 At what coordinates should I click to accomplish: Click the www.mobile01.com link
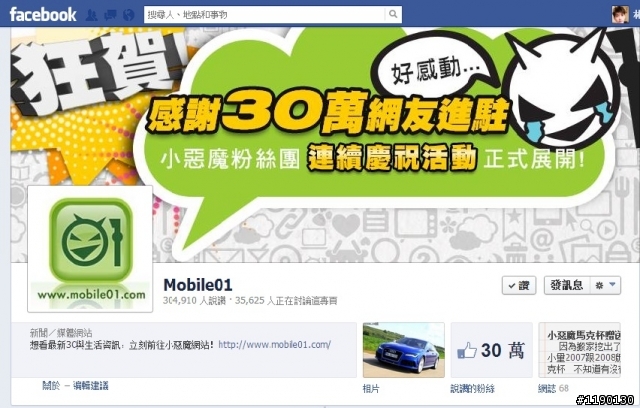coord(274,344)
